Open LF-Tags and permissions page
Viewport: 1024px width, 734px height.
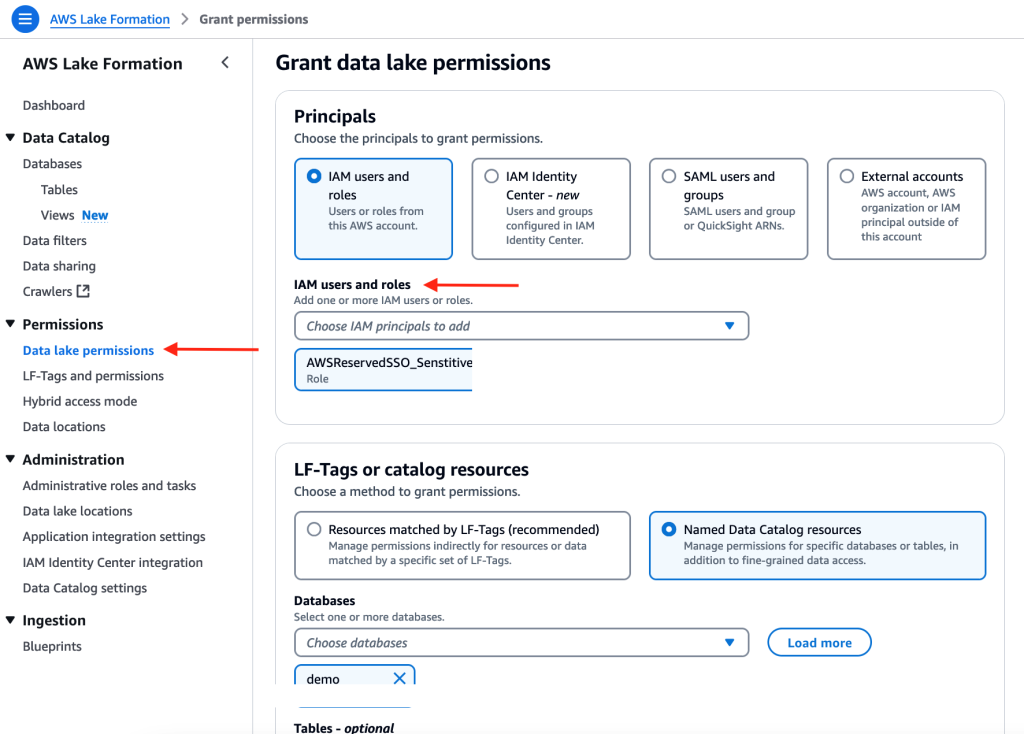coord(93,375)
